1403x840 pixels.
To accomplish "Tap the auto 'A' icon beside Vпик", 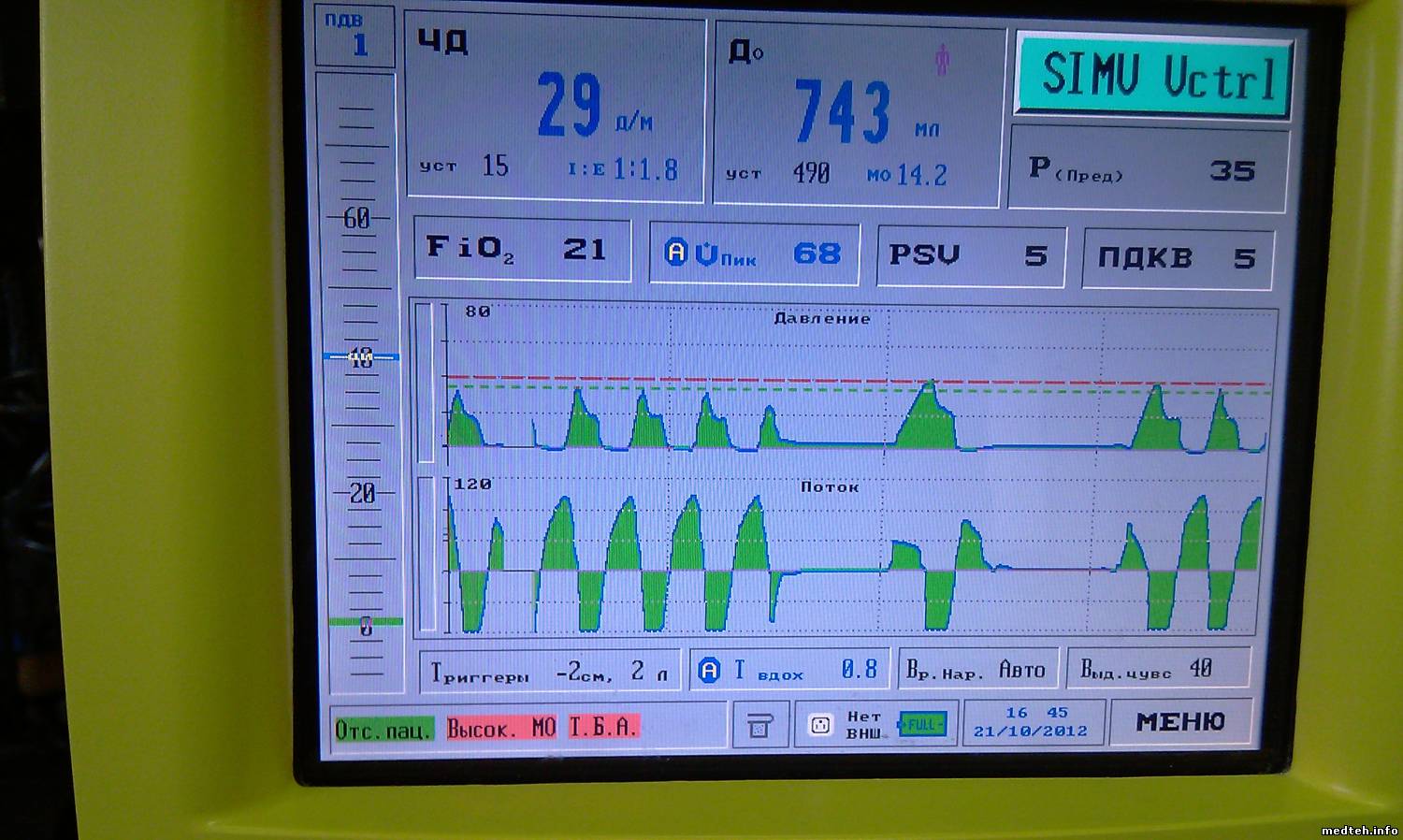I will point(675,253).
